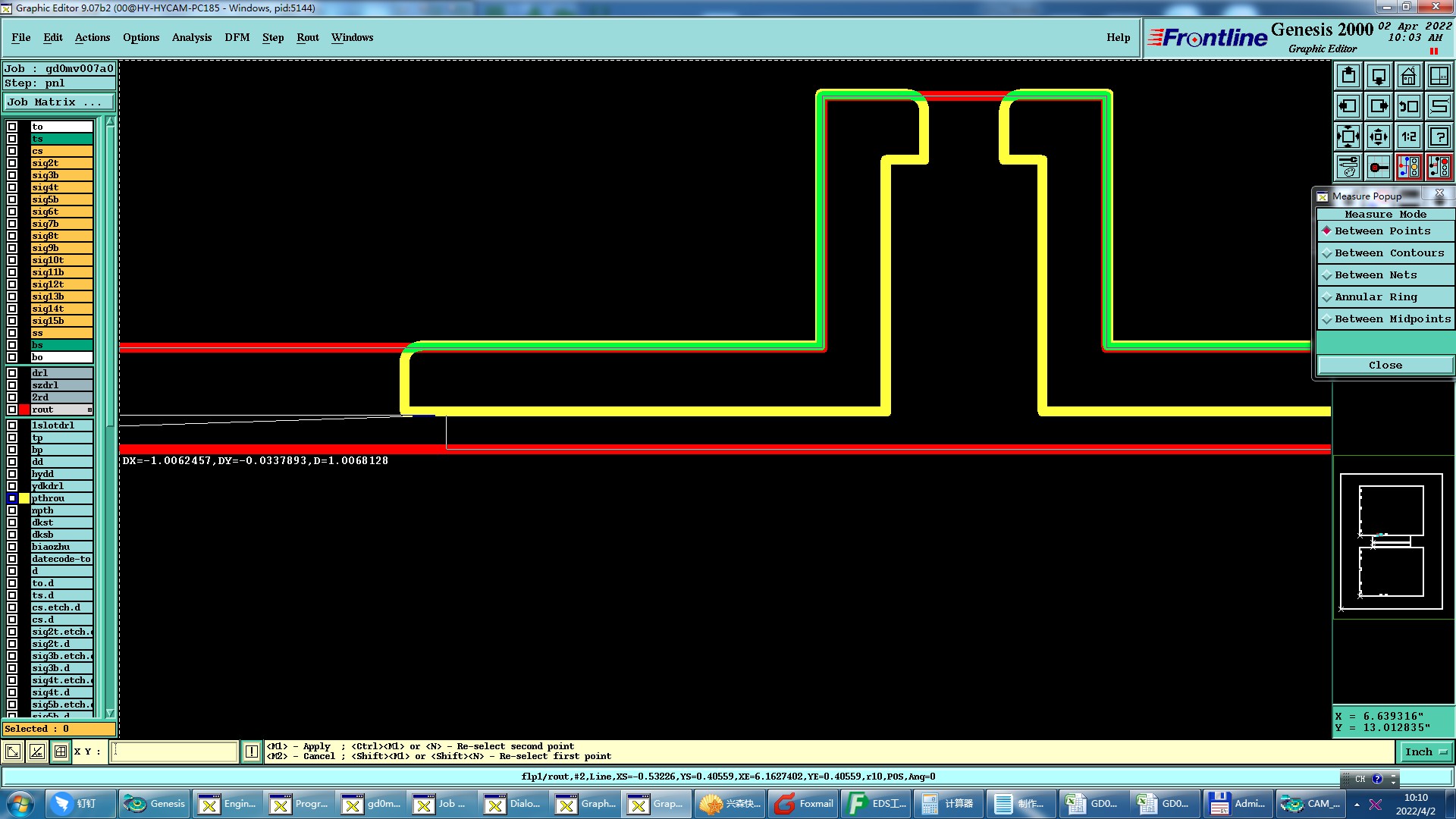Click the red rout layer color swatch
Image resolution: width=1456 pixels, height=819 pixels.
point(24,409)
